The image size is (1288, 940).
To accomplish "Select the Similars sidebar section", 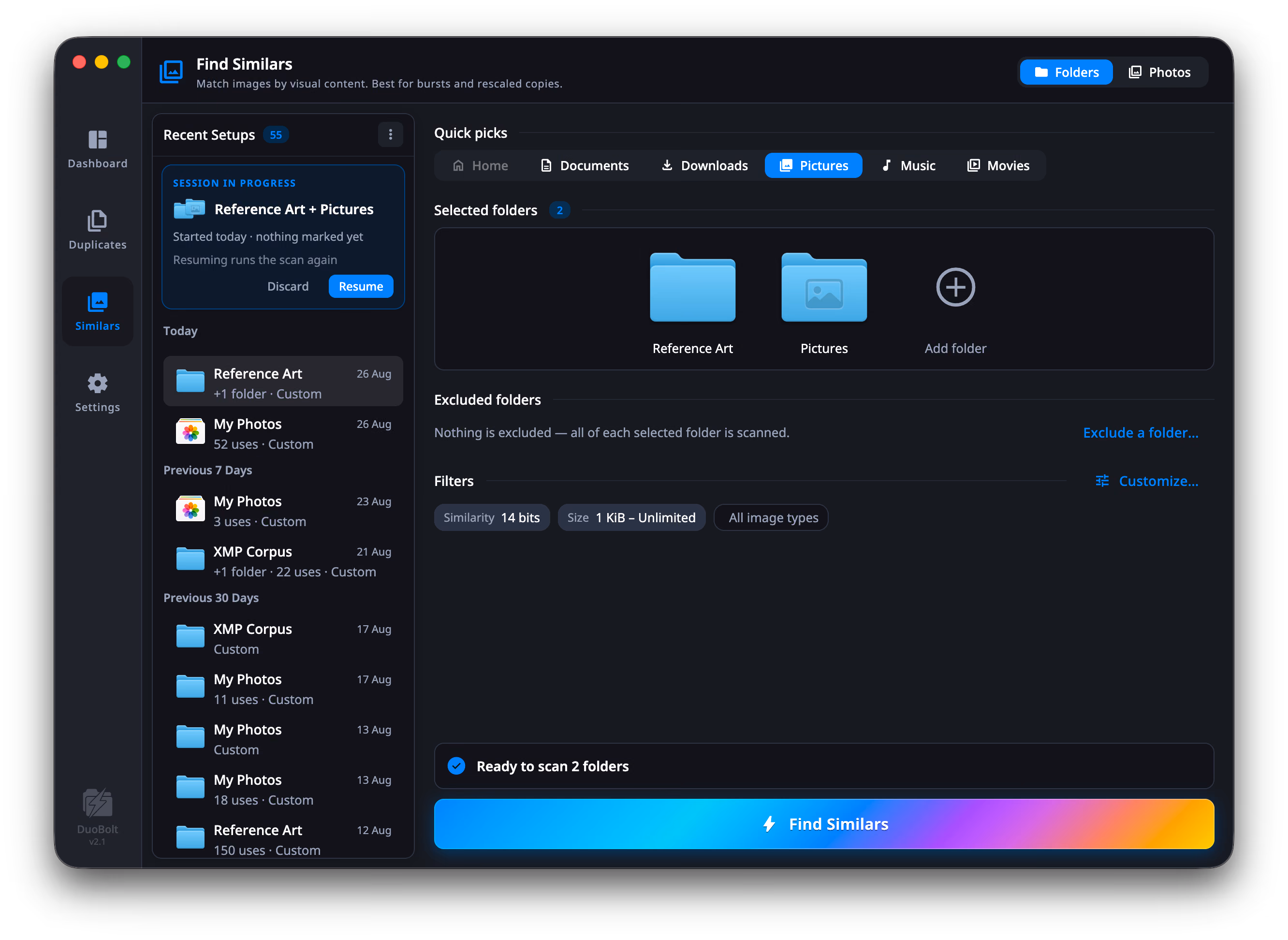I will 97,311.
